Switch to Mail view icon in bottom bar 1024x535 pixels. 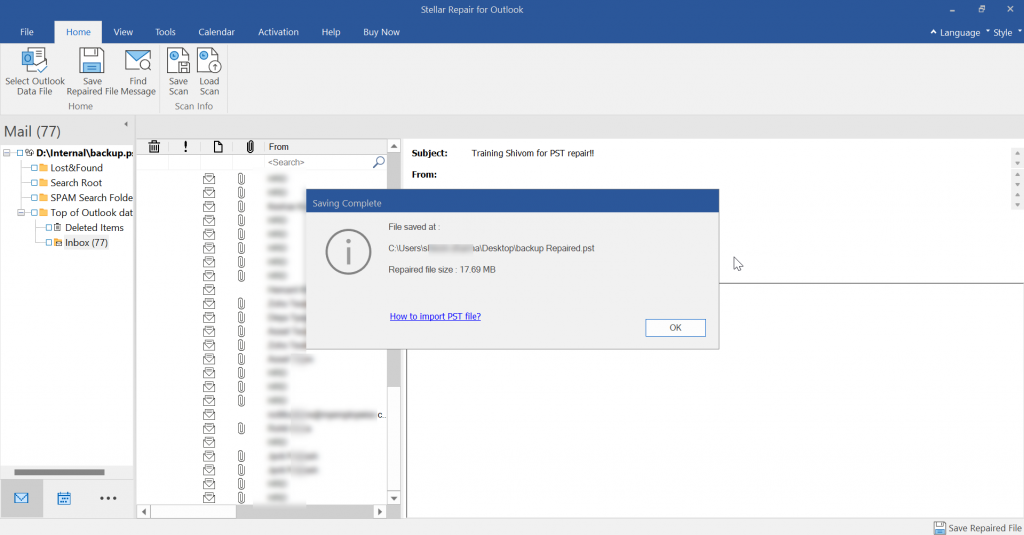click(21, 498)
